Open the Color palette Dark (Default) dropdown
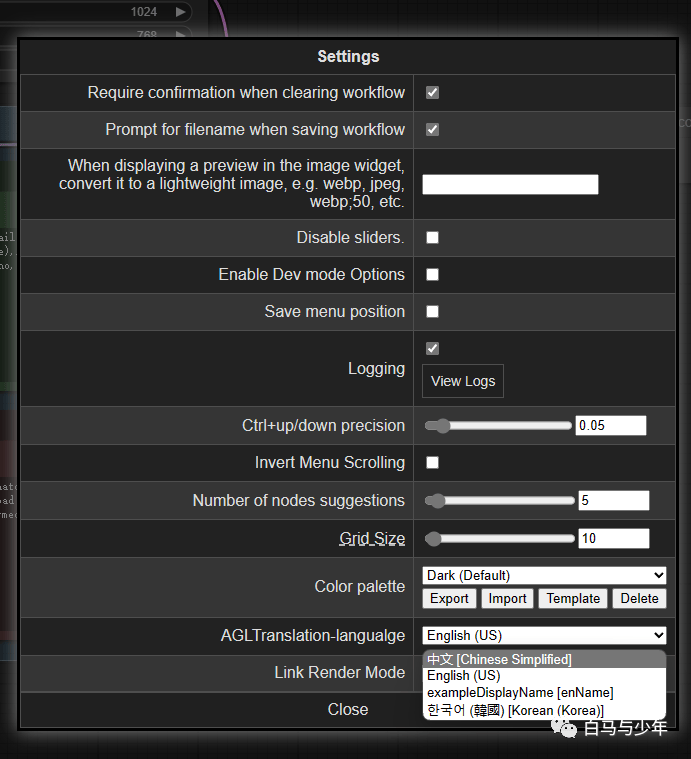This screenshot has width=691, height=759. (544, 576)
